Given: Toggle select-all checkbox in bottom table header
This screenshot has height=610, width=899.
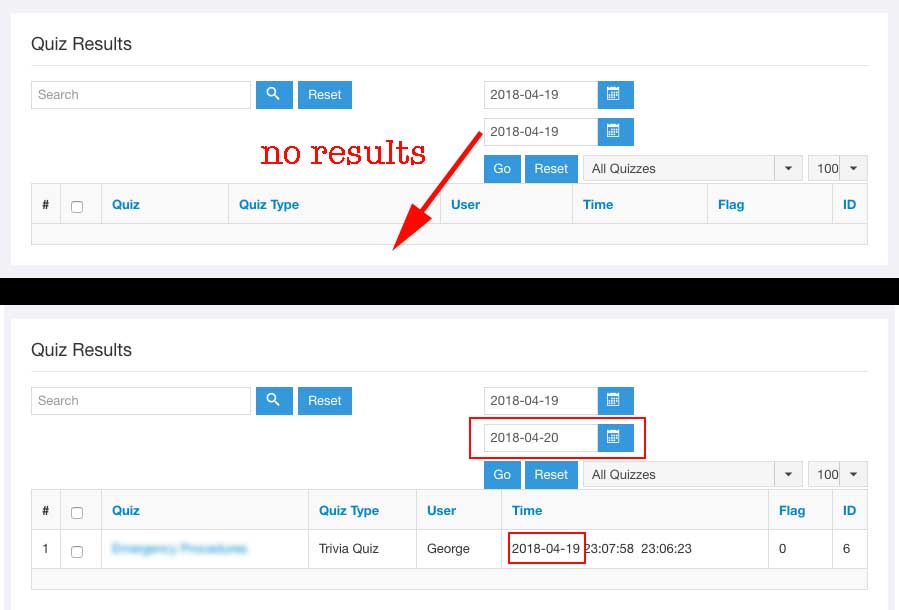Looking at the screenshot, I should point(77,512).
